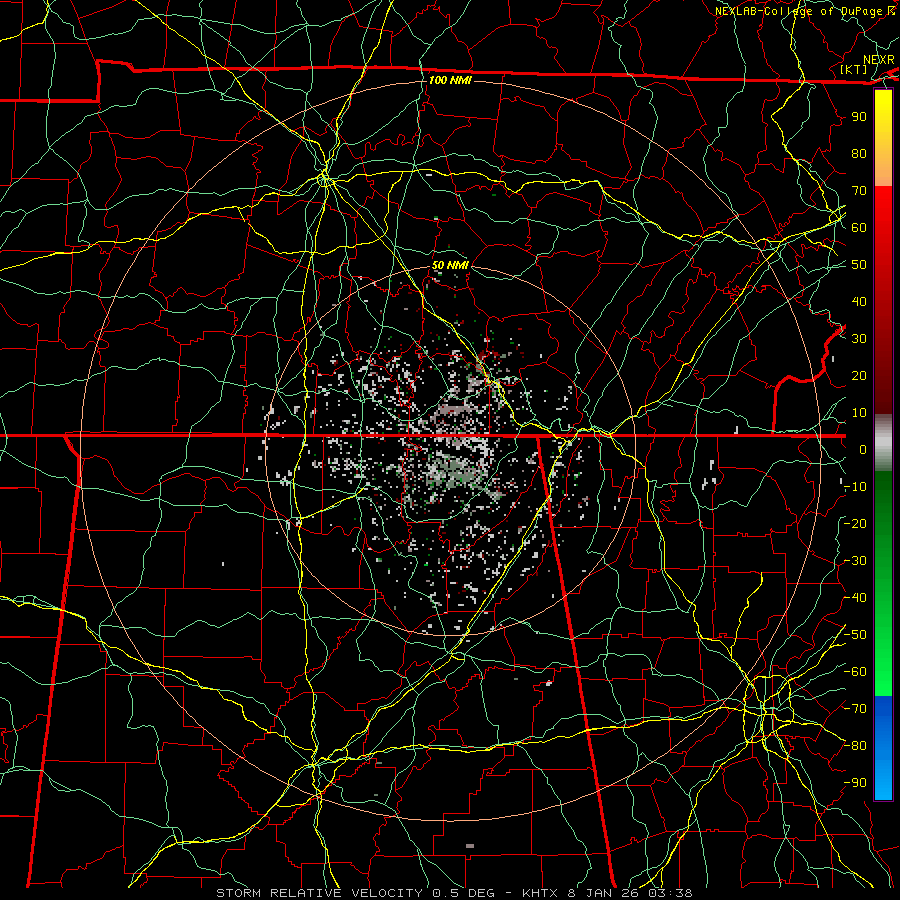Viewport: 900px width, 900px height.
Task: Click the "03:38" timestamp in the bottom caption
Action: point(671,893)
